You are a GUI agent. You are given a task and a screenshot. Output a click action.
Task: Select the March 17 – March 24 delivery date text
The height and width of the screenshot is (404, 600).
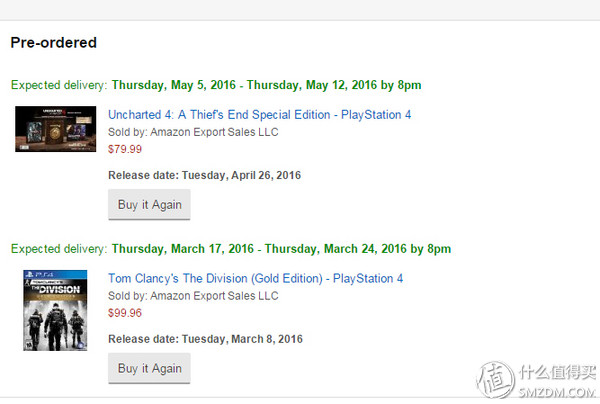pyautogui.click(x=281, y=248)
